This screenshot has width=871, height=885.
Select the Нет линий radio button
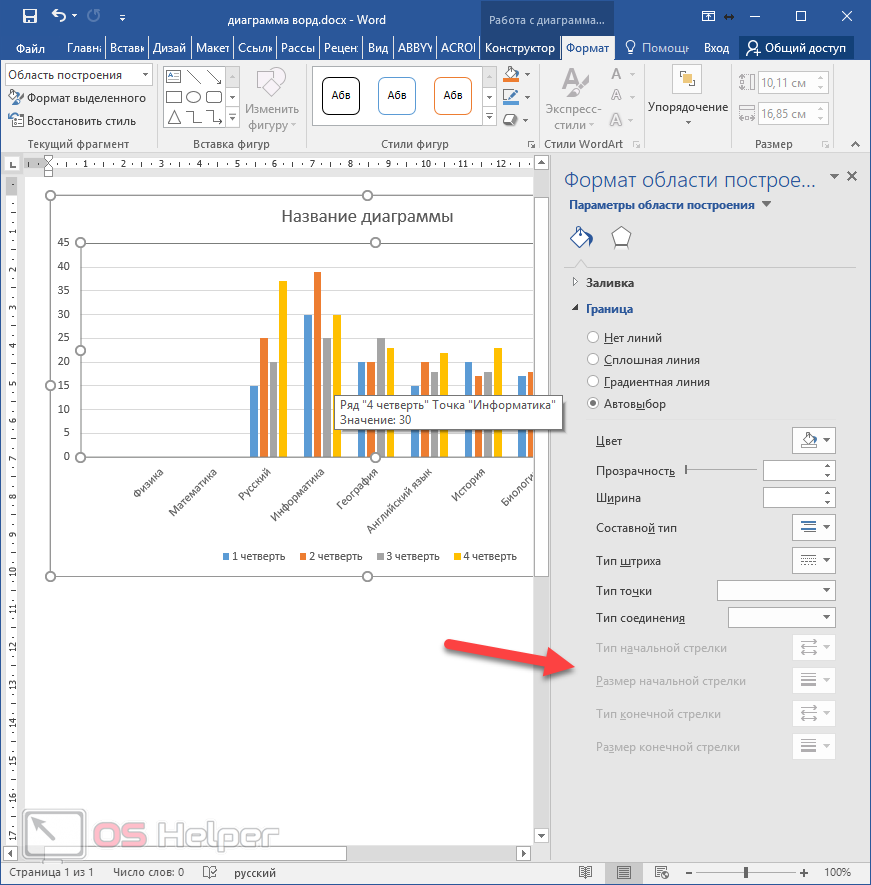[x=594, y=338]
